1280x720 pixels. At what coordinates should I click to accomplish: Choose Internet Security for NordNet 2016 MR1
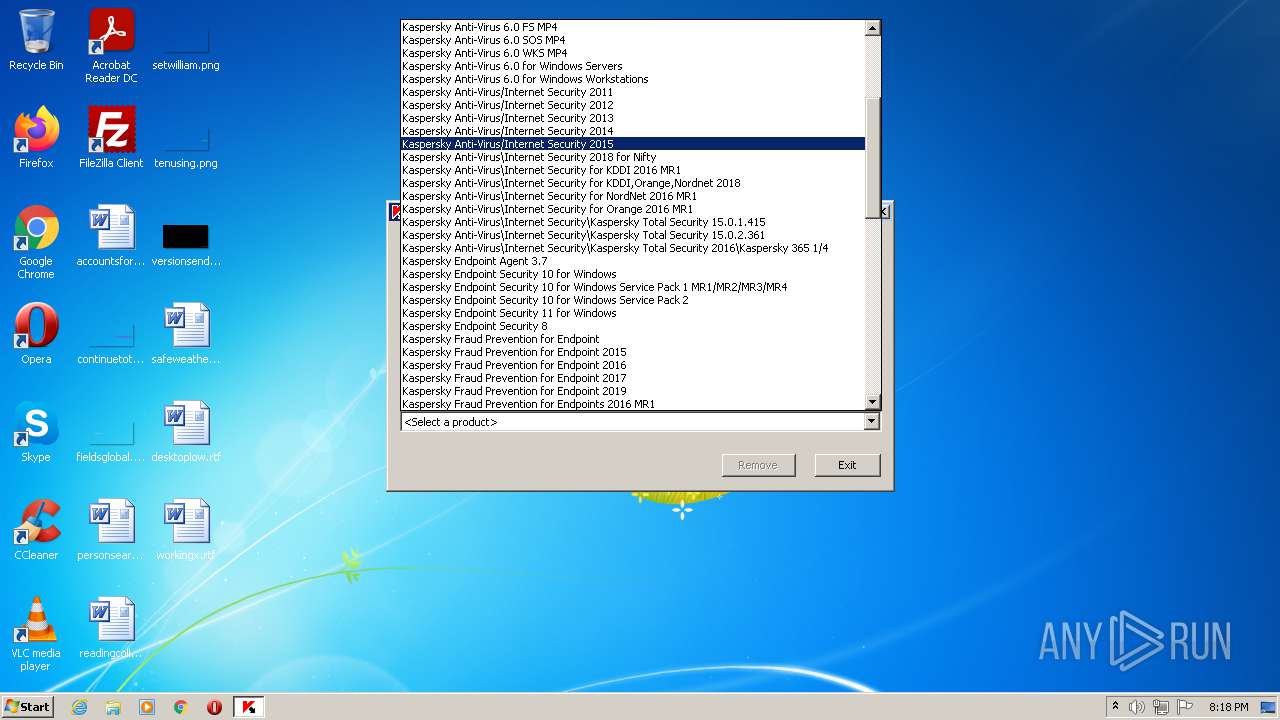point(633,196)
